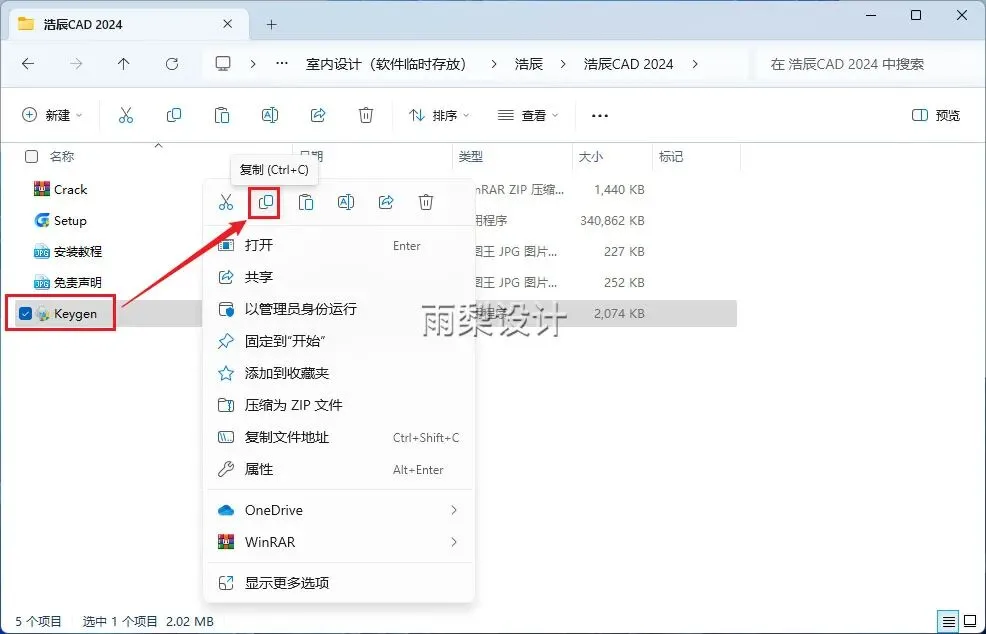
Task: Go forward with the right arrow
Action: 75,64
